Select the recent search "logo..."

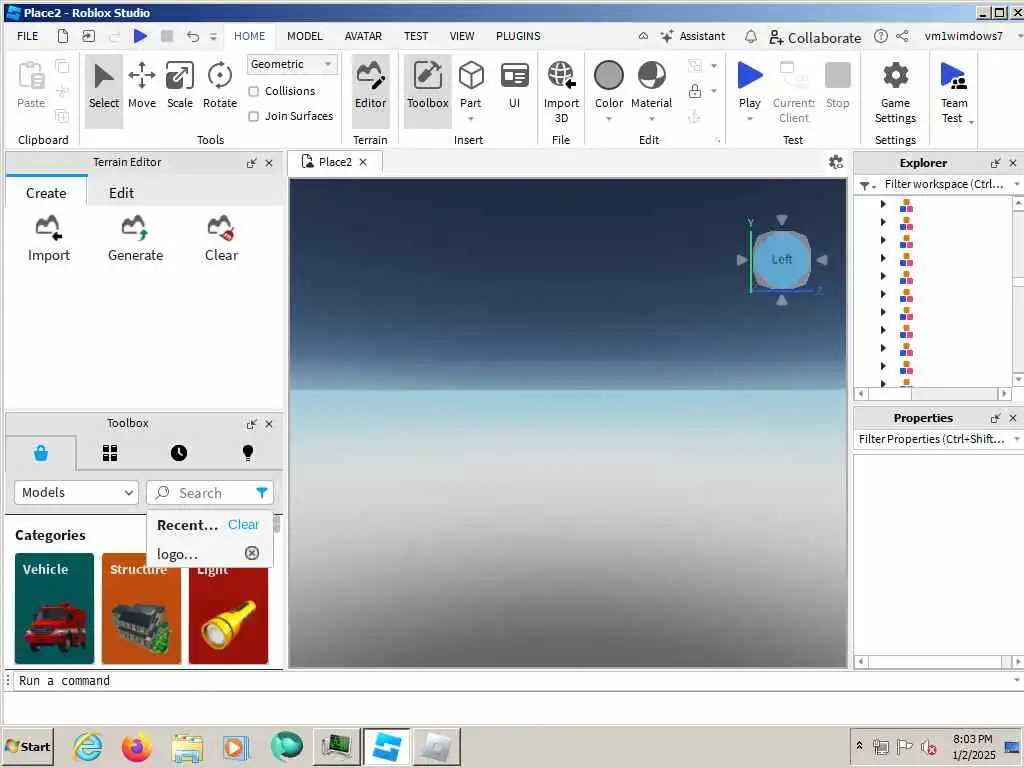[x=177, y=554]
